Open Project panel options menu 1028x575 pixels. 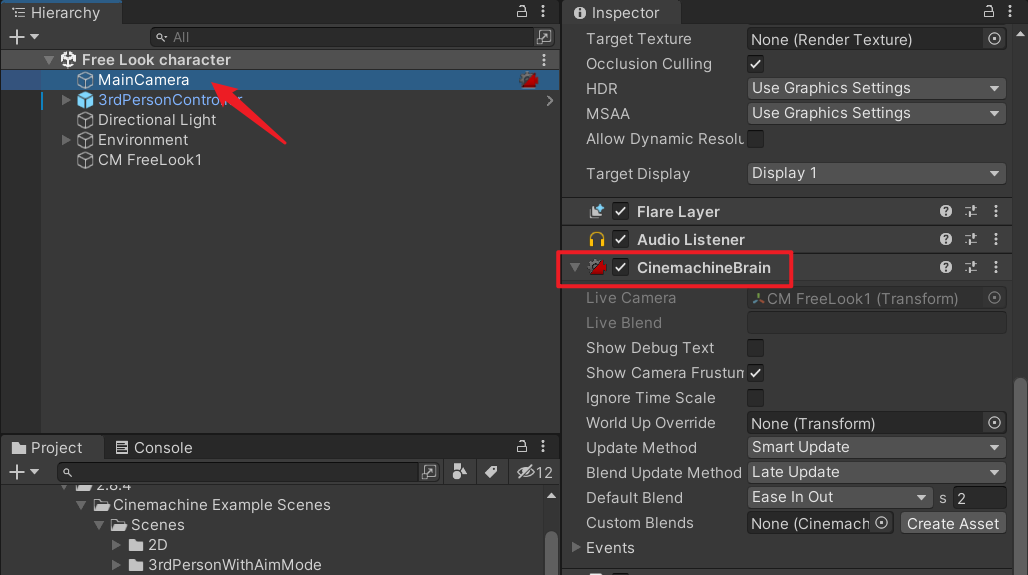coord(543,446)
